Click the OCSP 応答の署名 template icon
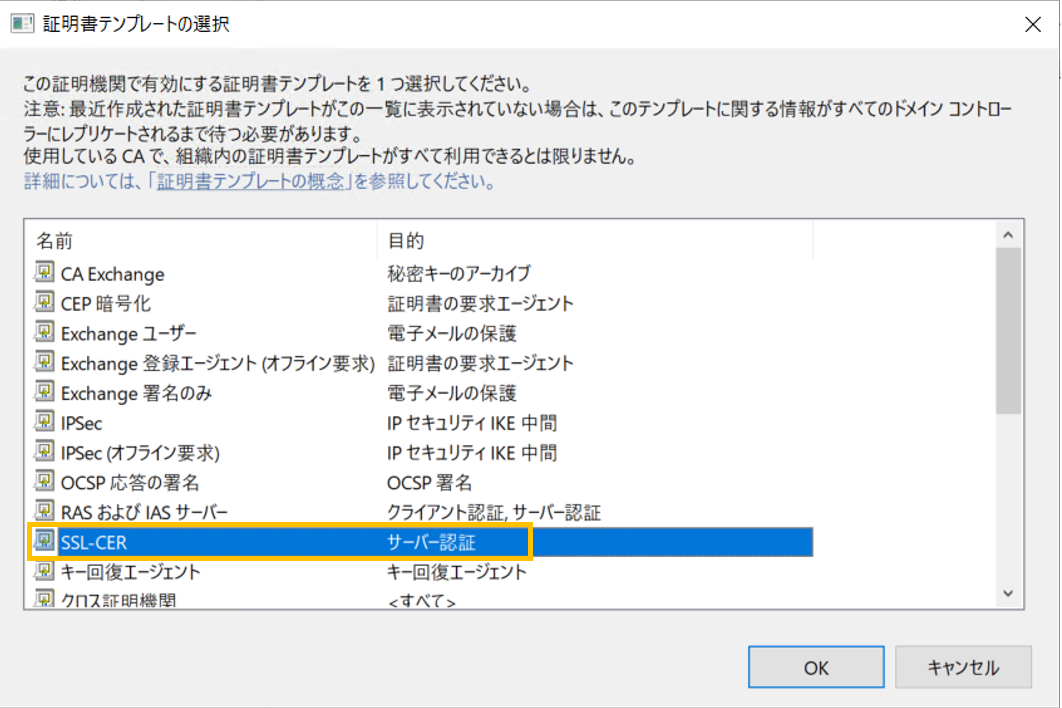1062x708 pixels. [44, 481]
